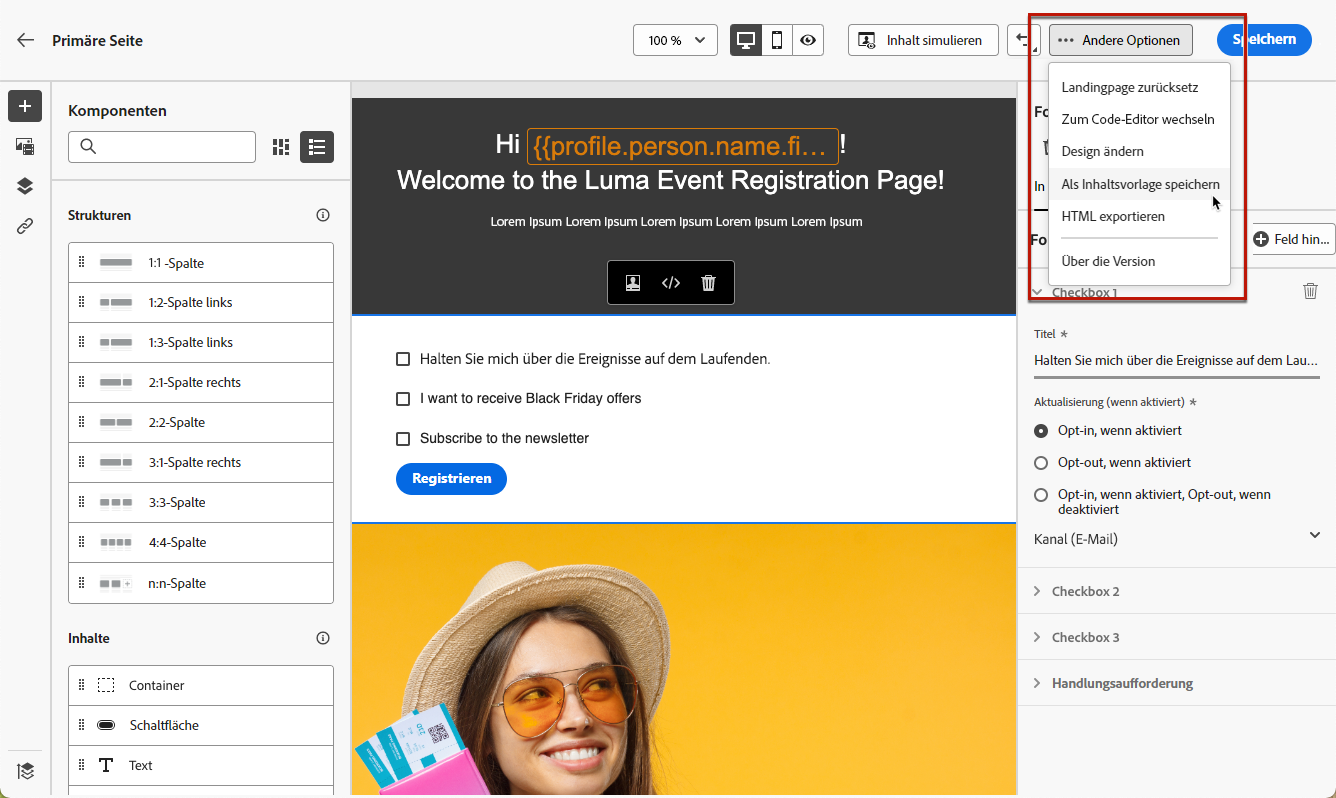Delete header component via trash icon
This screenshot has width=1336, height=798.
coord(709,283)
